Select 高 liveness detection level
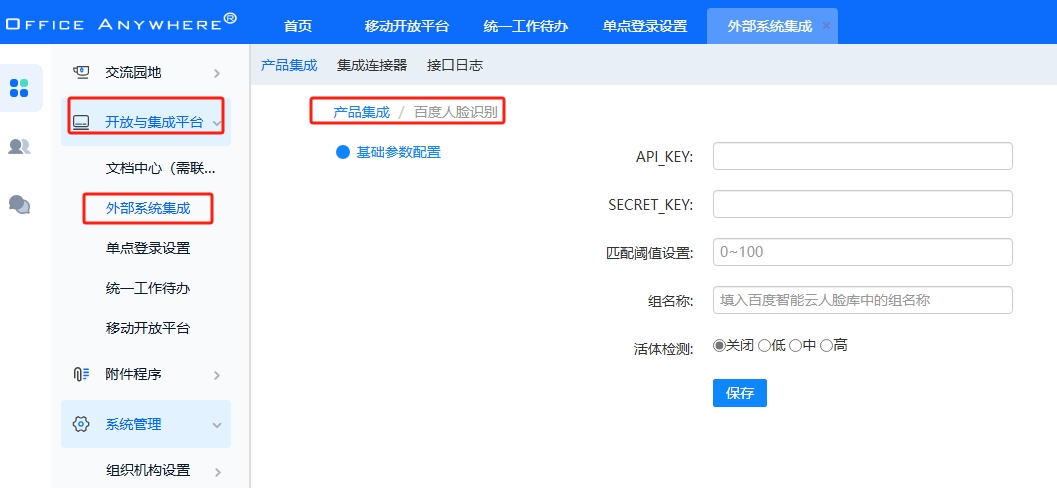Image resolution: width=1057 pixels, height=488 pixels. coord(826,346)
